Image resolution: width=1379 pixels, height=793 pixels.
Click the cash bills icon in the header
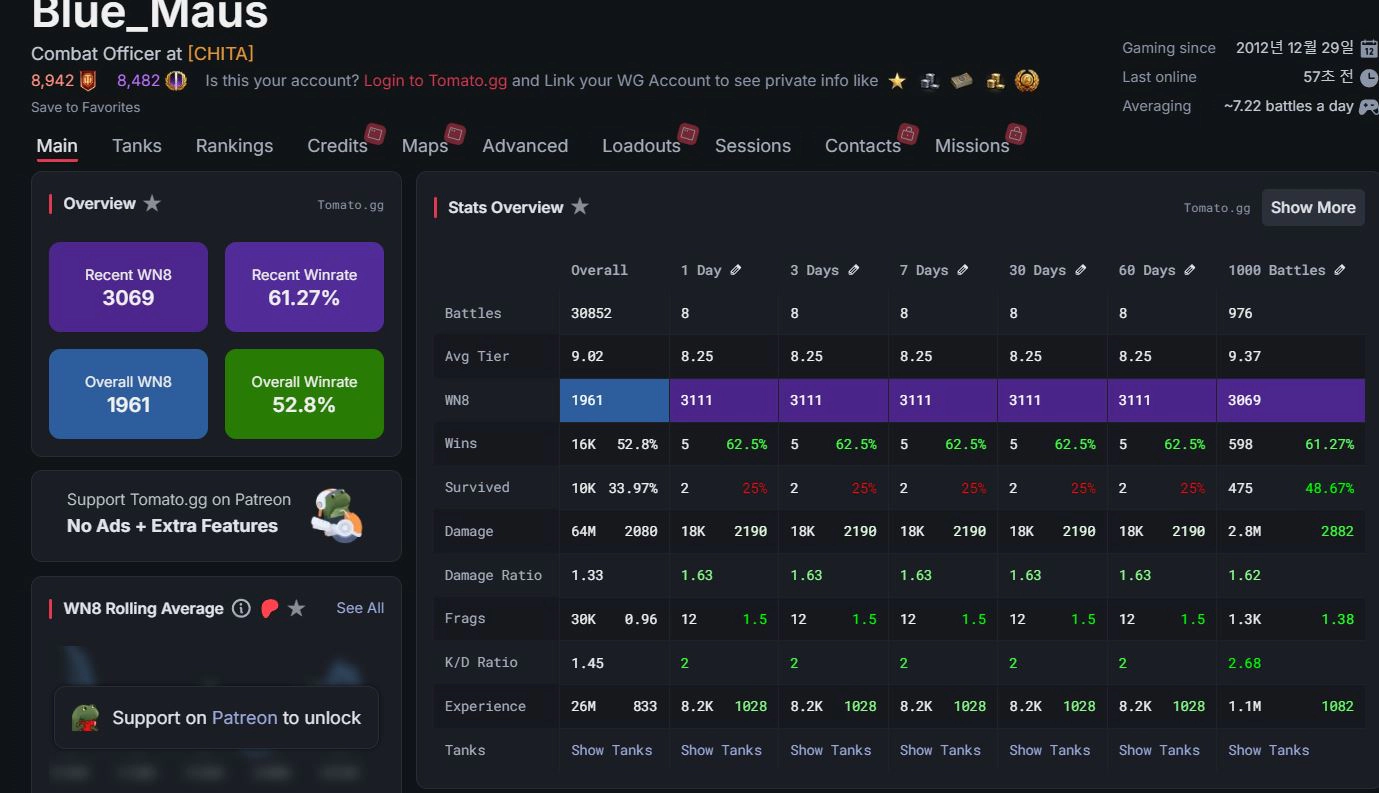click(962, 81)
